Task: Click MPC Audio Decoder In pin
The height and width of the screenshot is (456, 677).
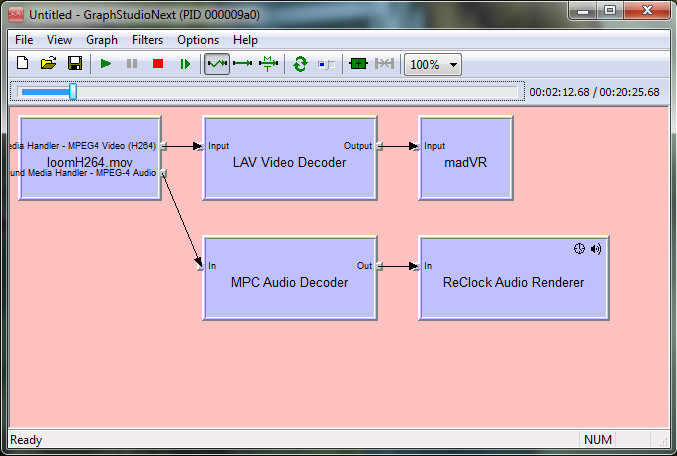Action: [x=201, y=266]
